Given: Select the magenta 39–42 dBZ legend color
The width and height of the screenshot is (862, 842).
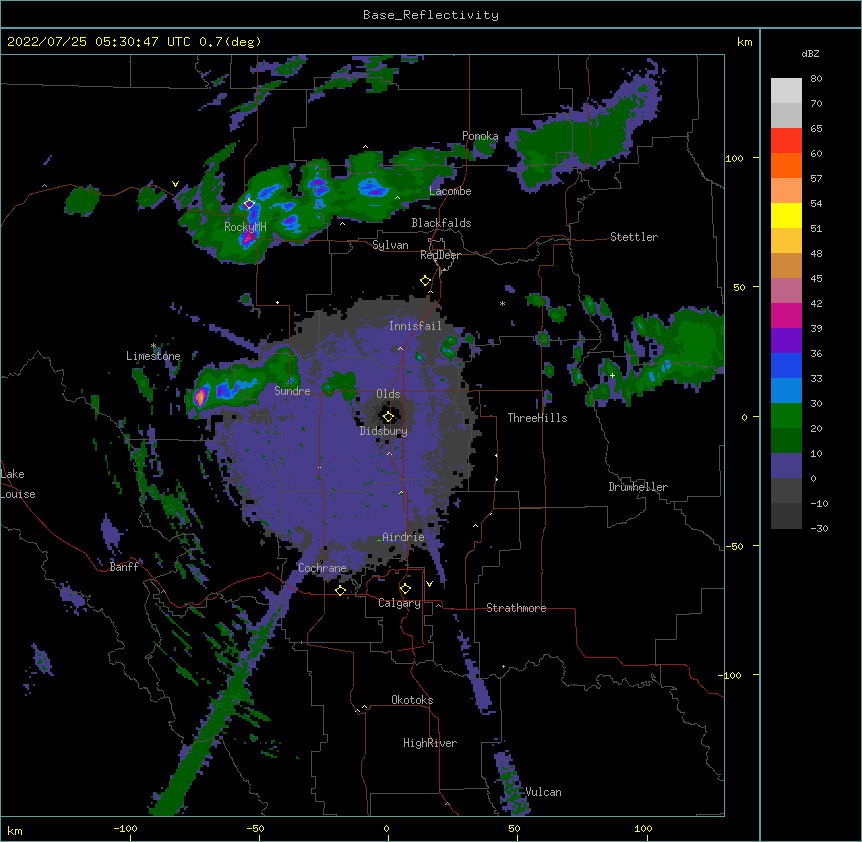Looking at the screenshot, I should (786, 315).
